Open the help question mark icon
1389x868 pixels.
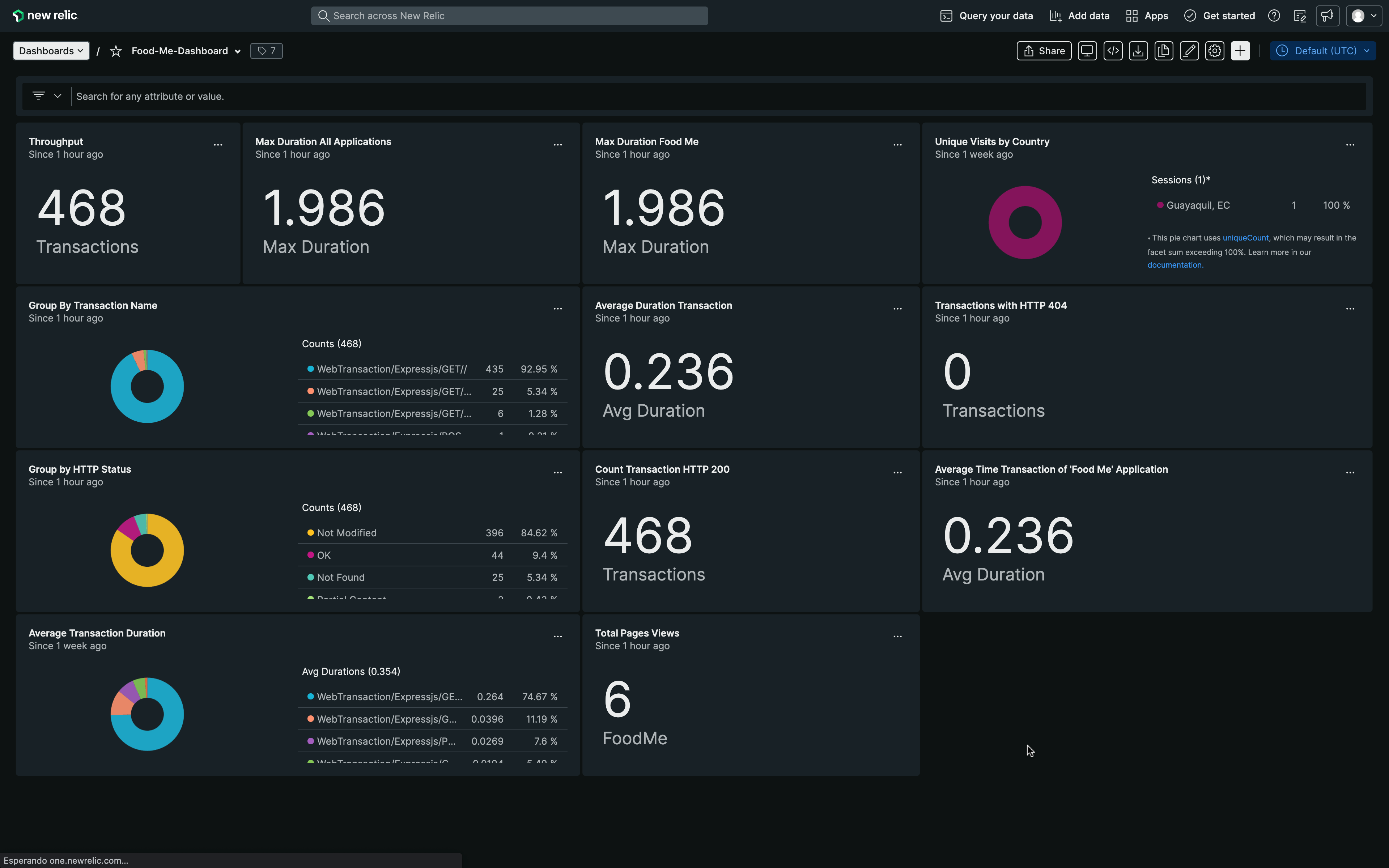click(x=1274, y=16)
